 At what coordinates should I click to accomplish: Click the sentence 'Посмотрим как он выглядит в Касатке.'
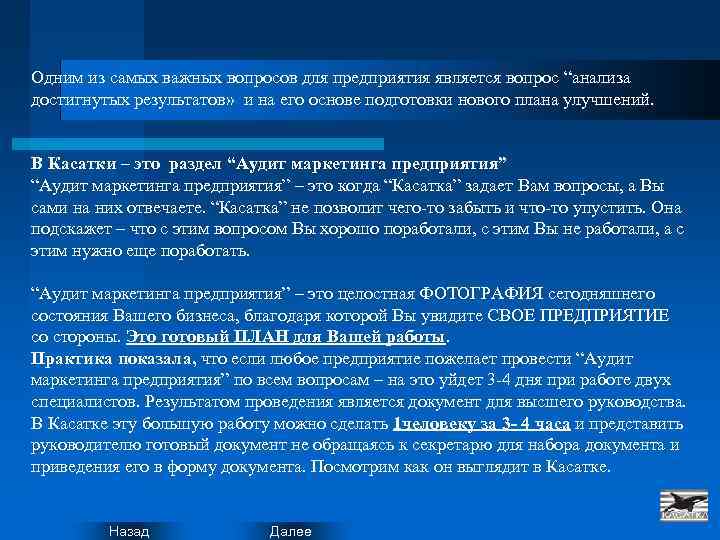coord(461,467)
